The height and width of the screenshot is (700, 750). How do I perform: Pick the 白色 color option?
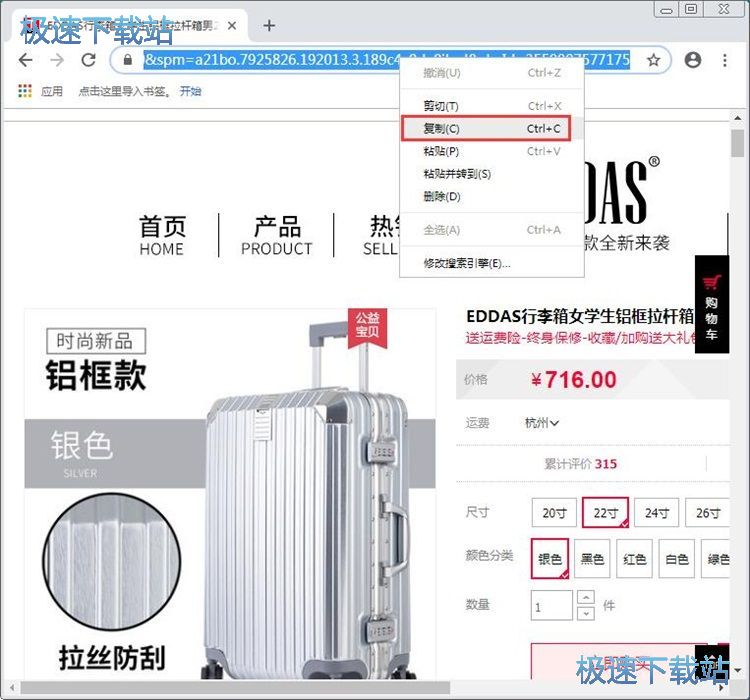click(x=677, y=558)
